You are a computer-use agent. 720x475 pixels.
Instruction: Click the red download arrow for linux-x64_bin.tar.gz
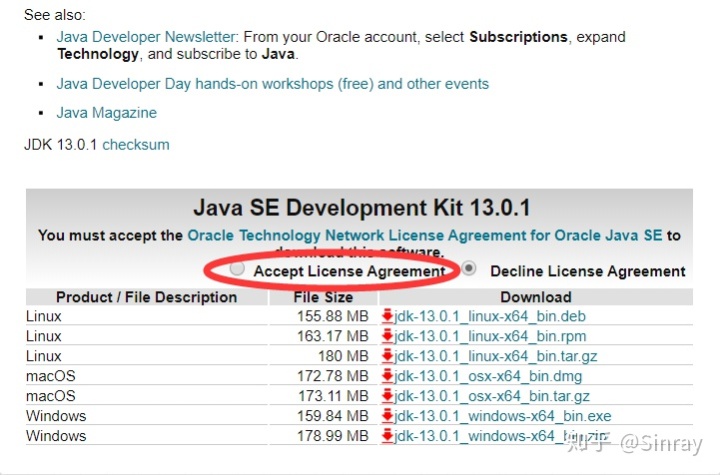click(388, 356)
